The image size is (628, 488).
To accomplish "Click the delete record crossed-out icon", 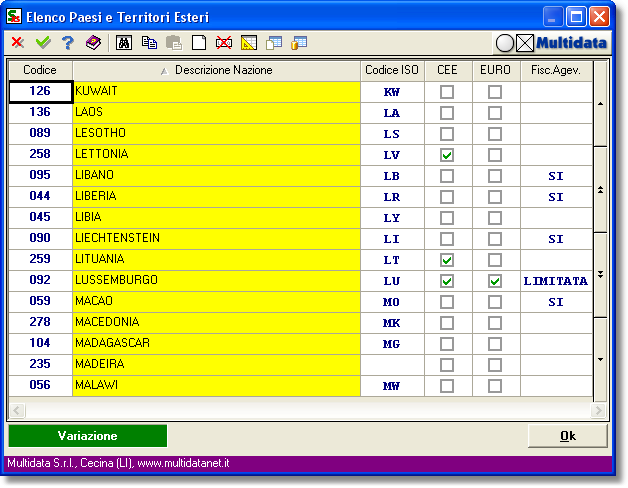I will click(x=224, y=42).
